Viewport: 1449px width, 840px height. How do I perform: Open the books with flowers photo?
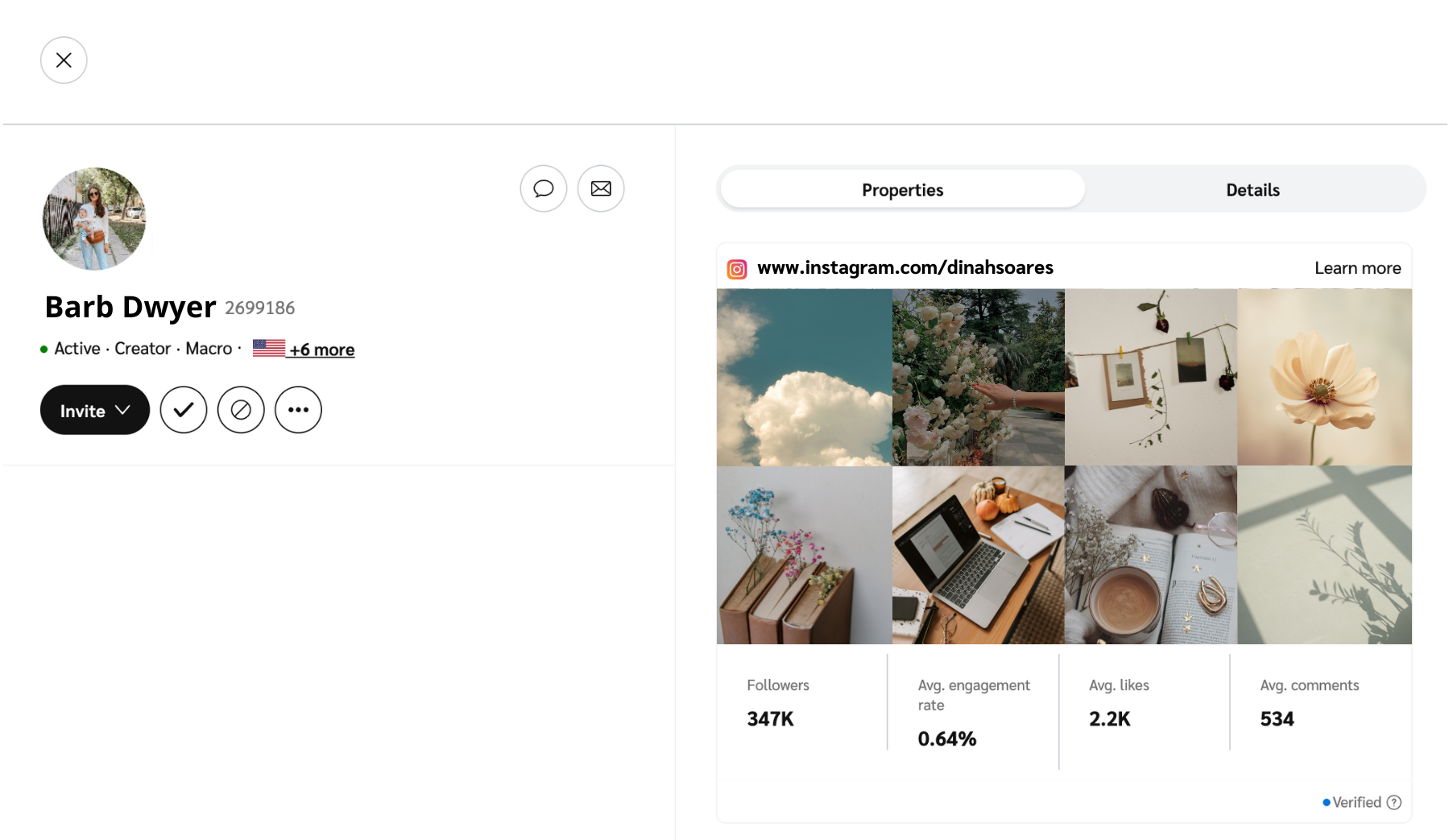(804, 555)
